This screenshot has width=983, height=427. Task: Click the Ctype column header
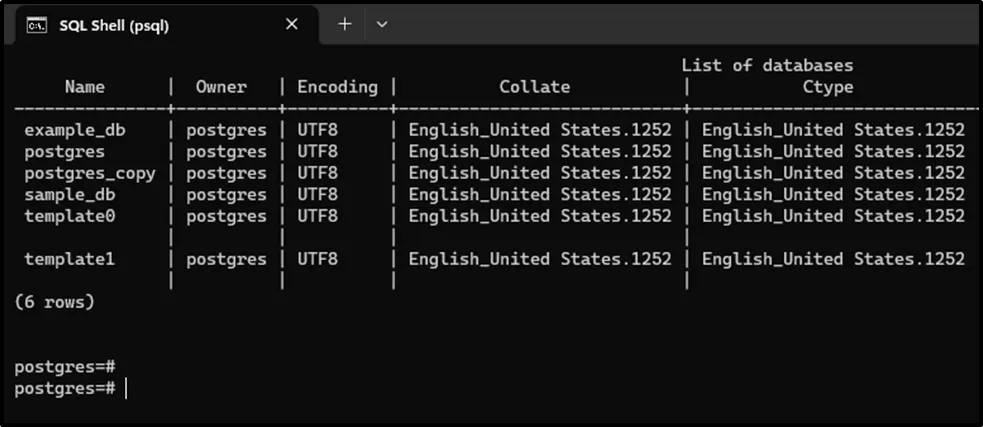[828, 87]
